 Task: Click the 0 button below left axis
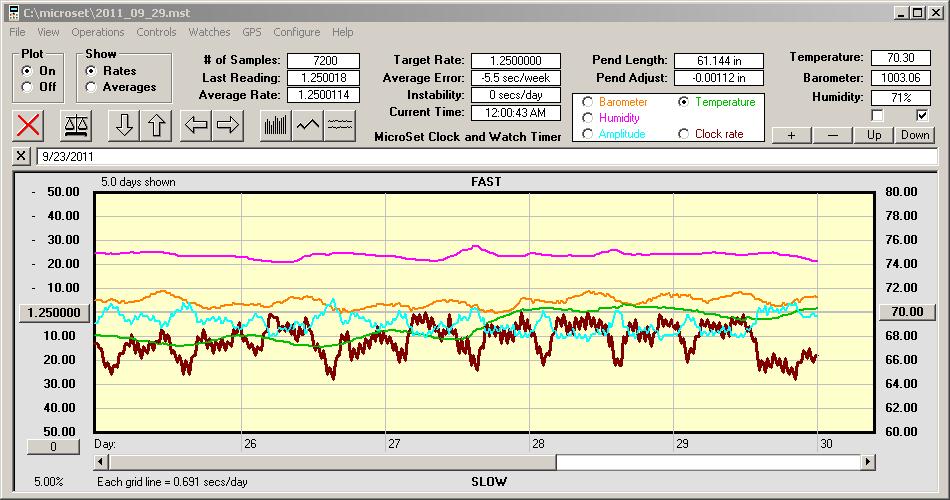pyautogui.click(x=53, y=447)
